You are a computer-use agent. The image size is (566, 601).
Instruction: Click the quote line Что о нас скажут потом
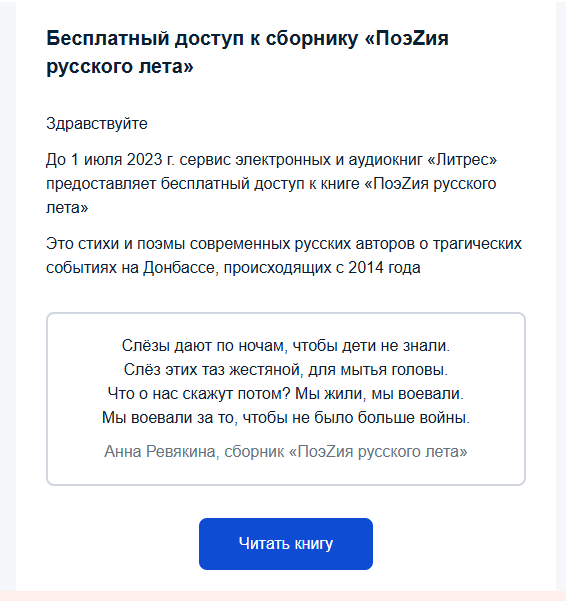(x=285, y=394)
